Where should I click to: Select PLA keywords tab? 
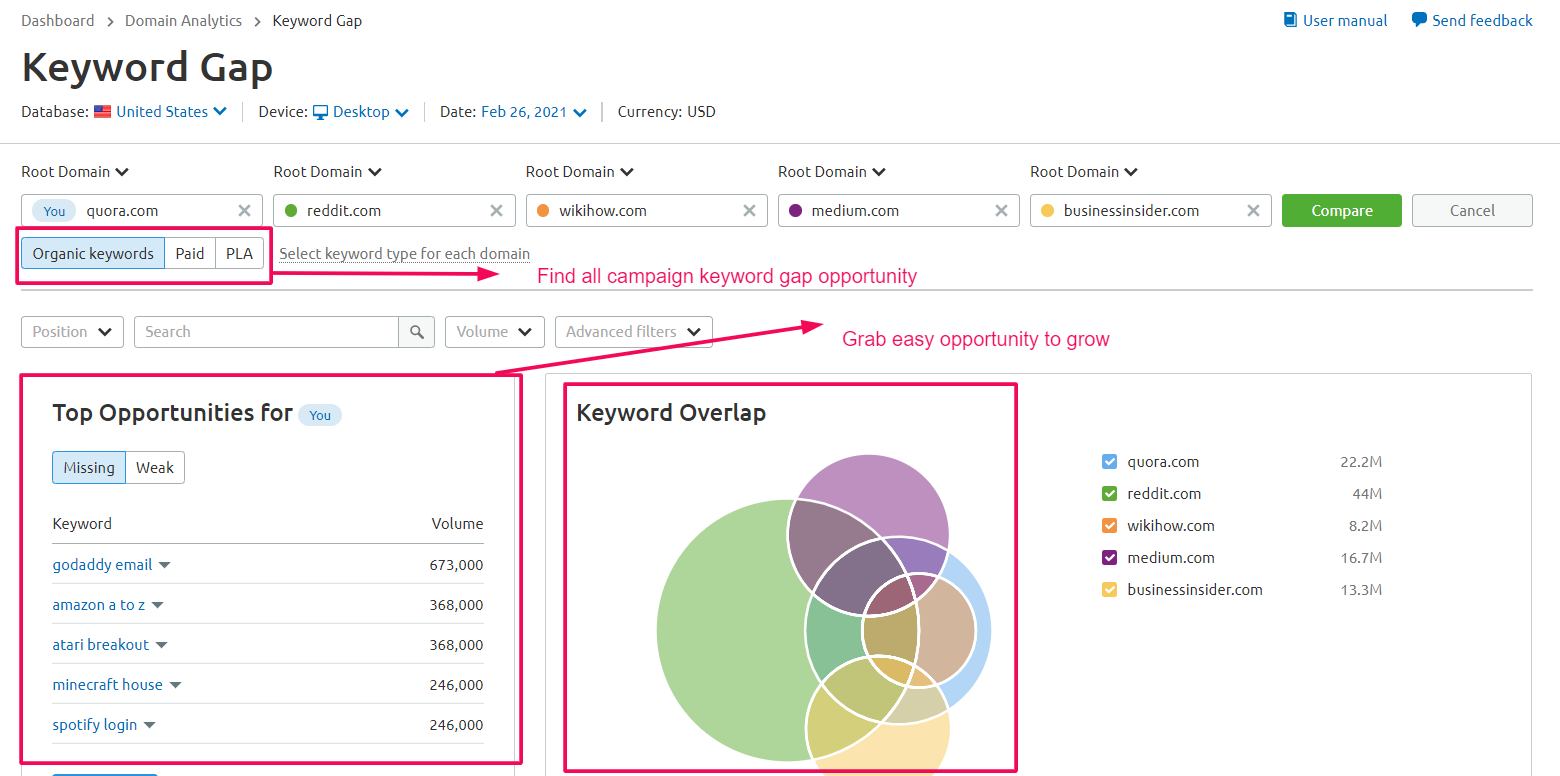click(x=240, y=254)
